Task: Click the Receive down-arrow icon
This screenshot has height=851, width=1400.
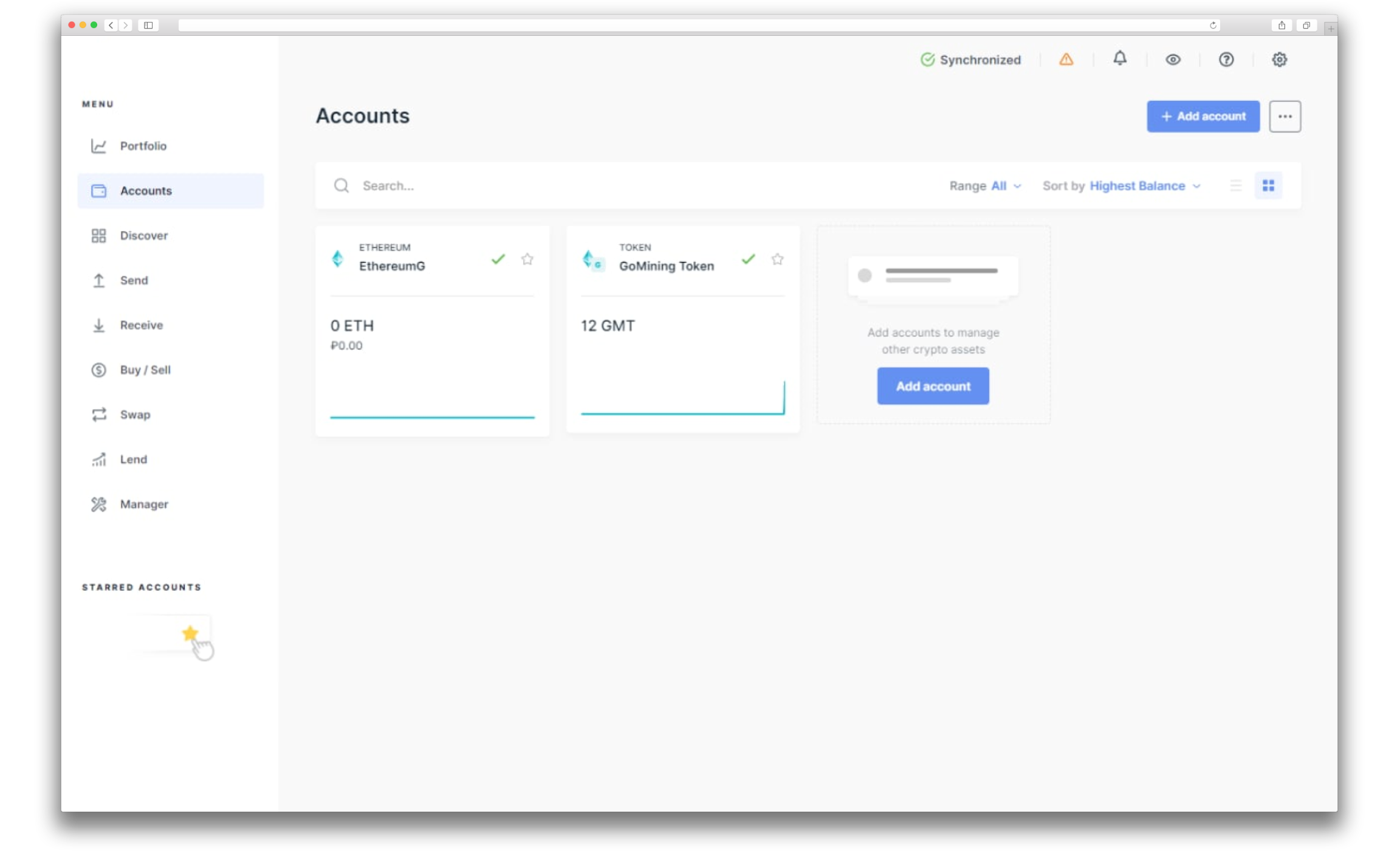Action: point(98,325)
